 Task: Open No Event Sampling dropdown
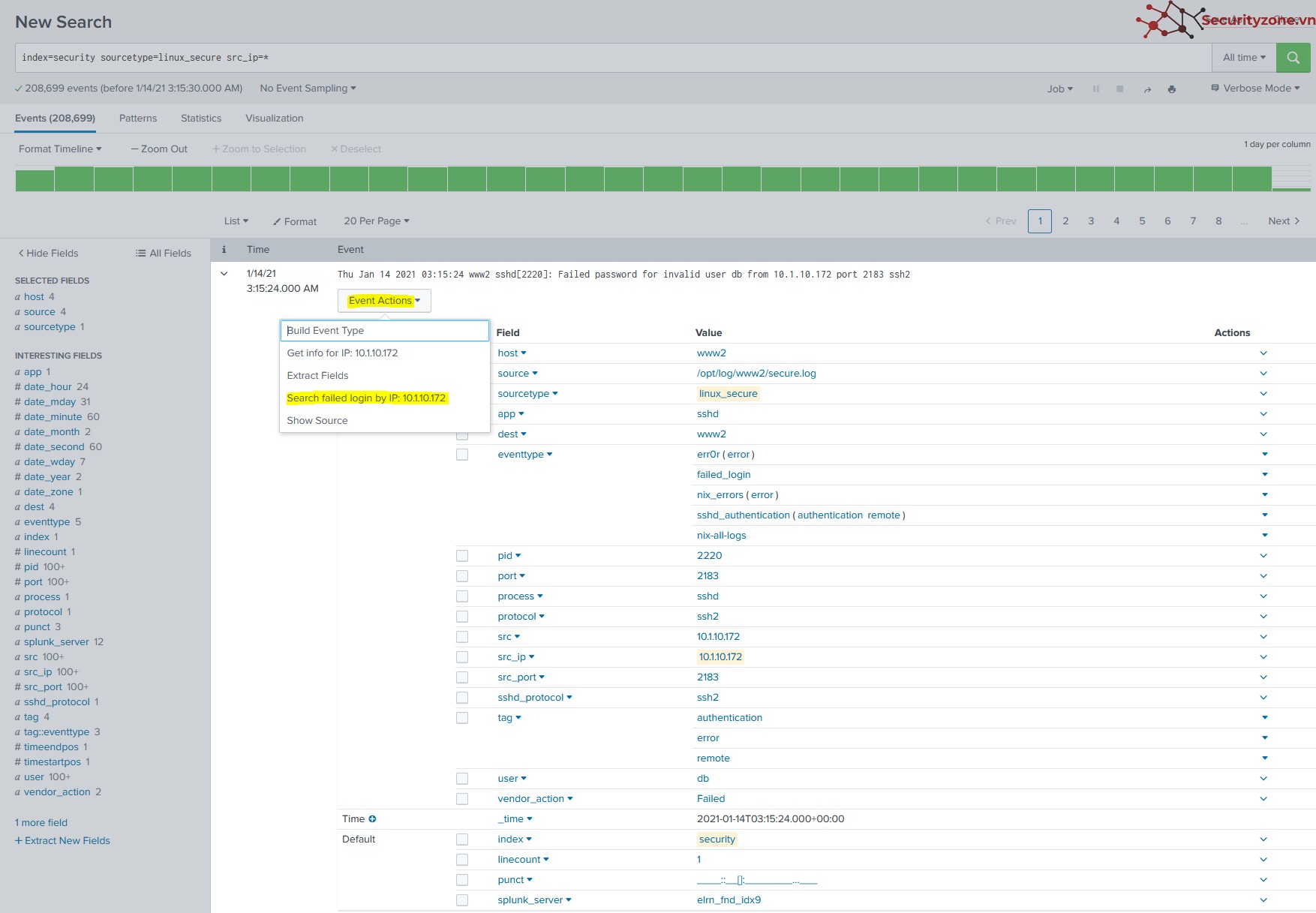click(308, 89)
